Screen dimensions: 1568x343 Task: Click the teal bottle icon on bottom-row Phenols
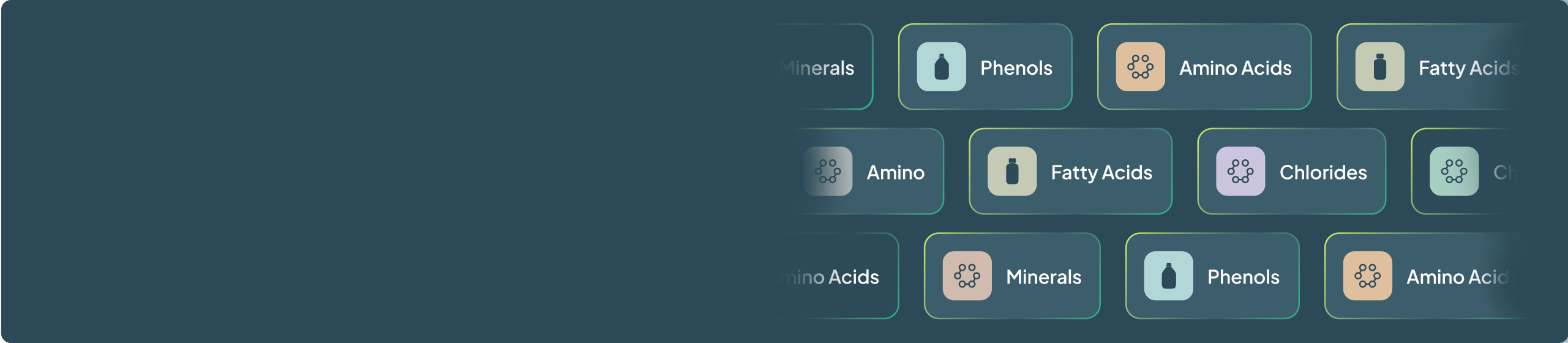click(x=1168, y=276)
